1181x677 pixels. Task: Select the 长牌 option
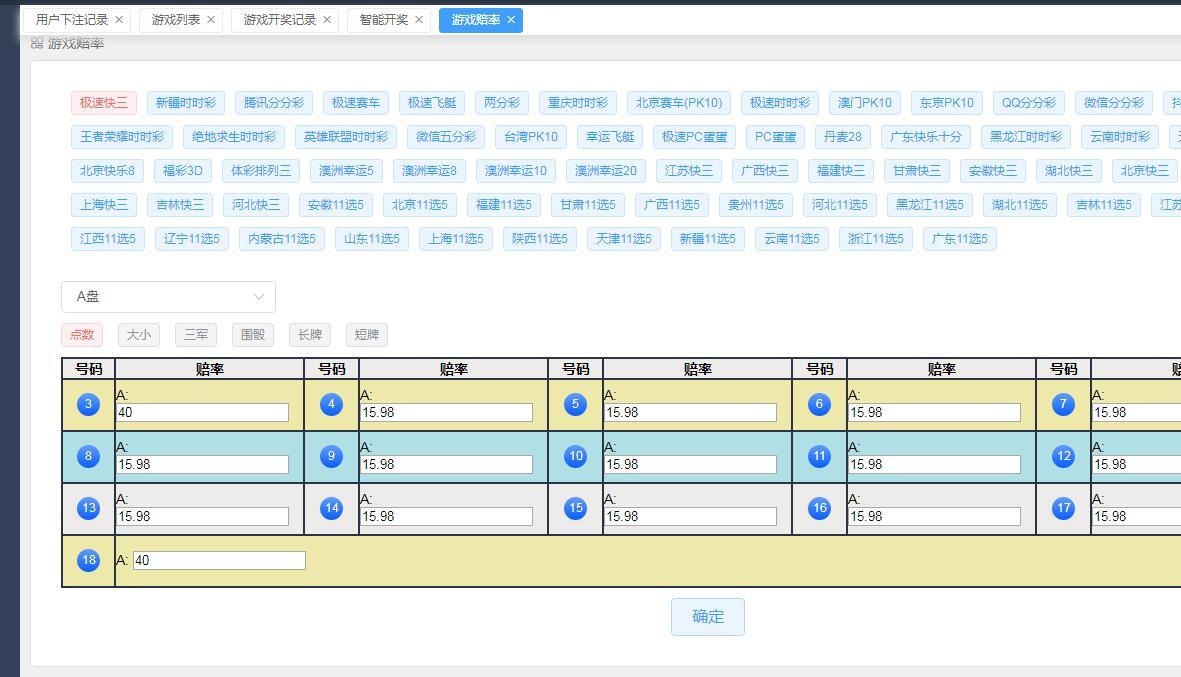point(309,335)
